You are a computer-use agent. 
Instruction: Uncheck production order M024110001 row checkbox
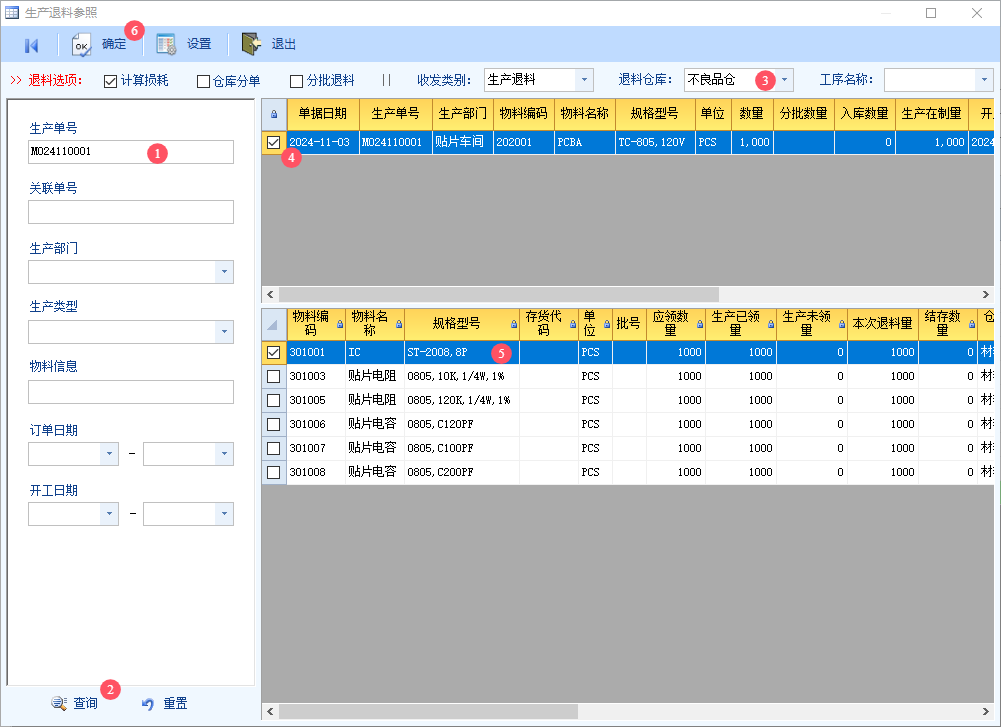(x=273, y=142)
